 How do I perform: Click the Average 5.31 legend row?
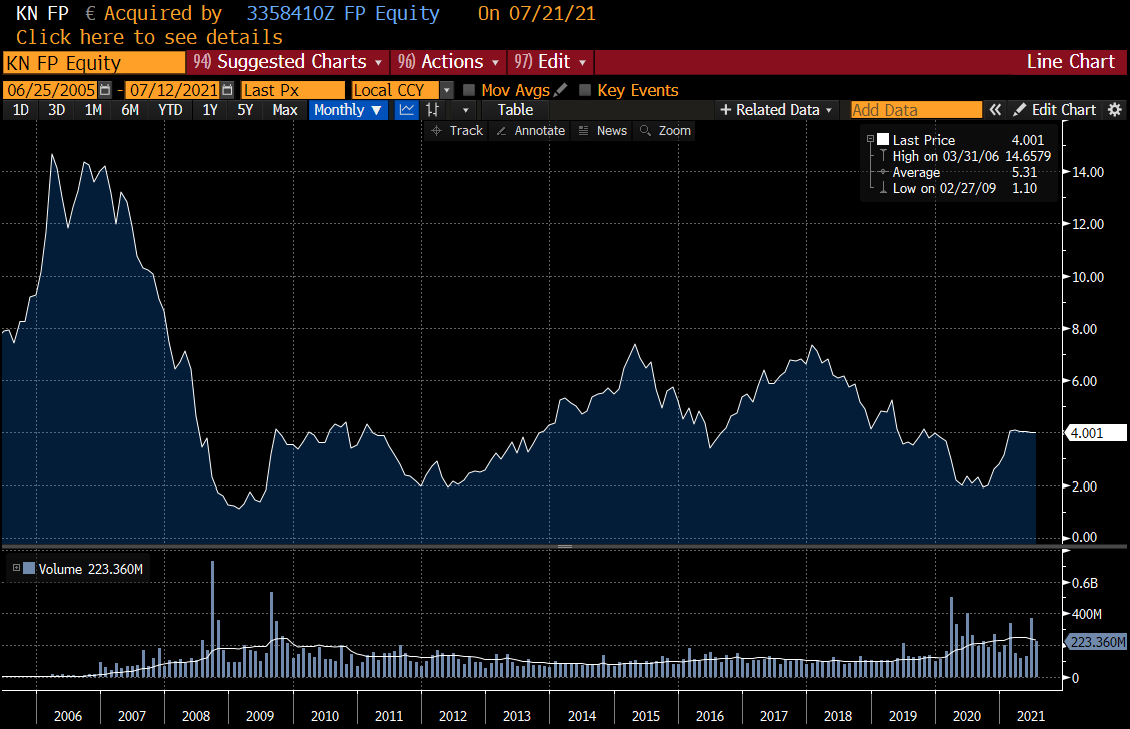[956, 172]
